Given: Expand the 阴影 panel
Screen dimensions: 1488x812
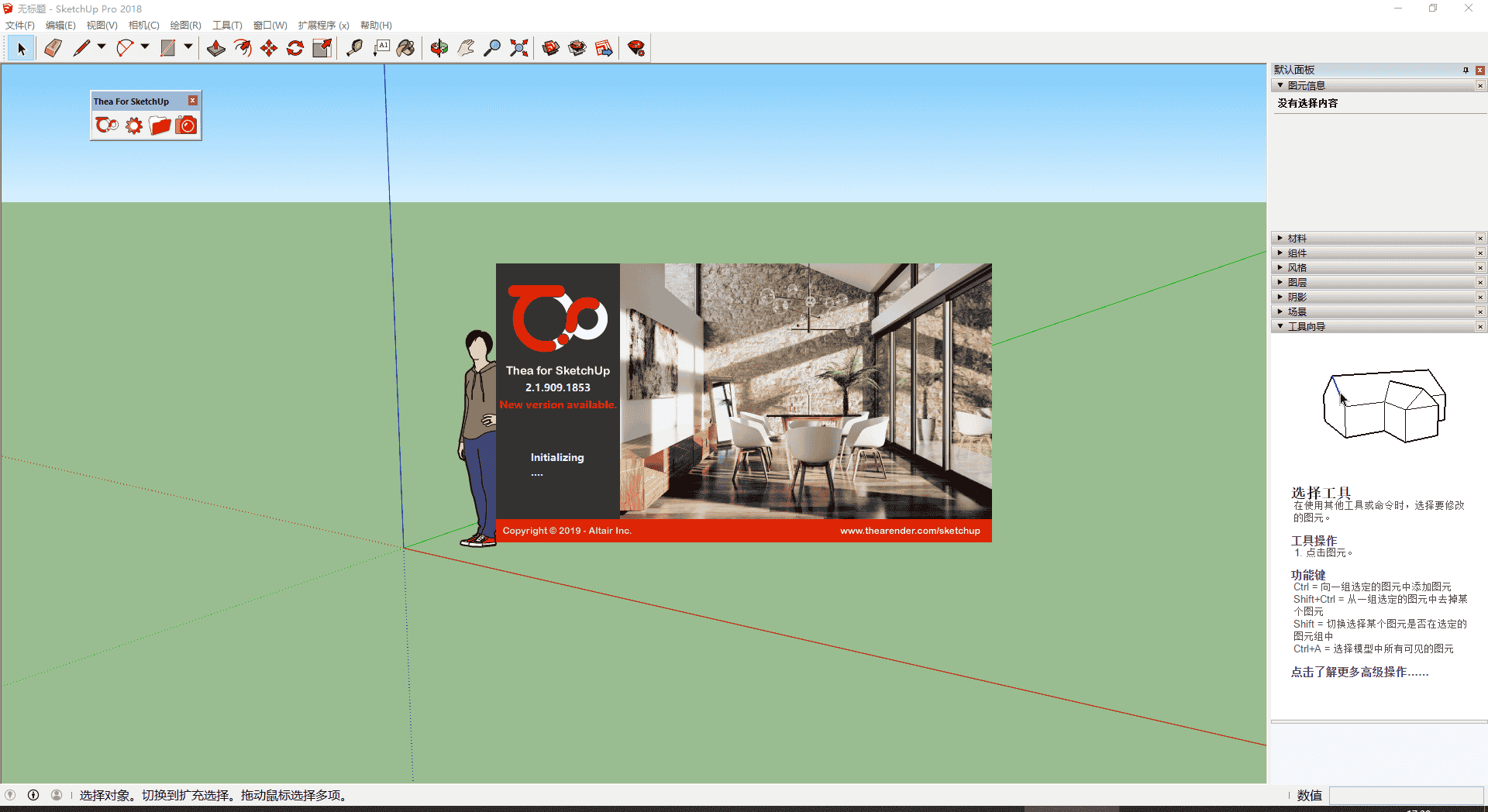Looking at the screenshot, I should click(x=1280, y=298).
